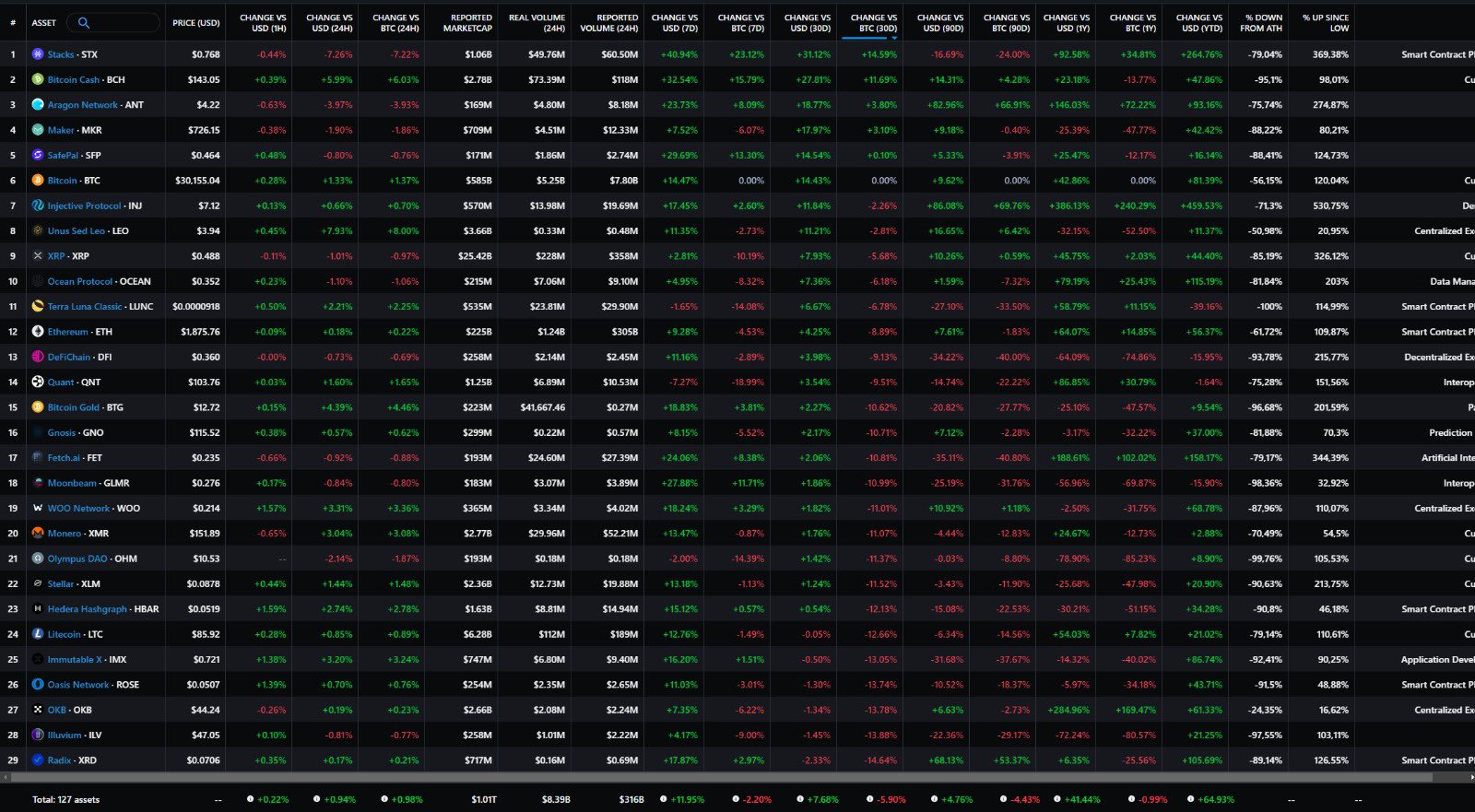Sort by Change vs USD (1H) header
Image resolution: width=1475 pixels, height=812 pixels.
(x=263, y=23)
